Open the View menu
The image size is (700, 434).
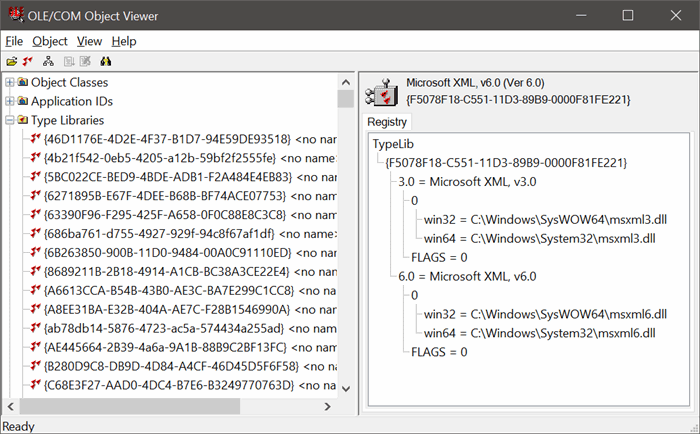[x=89, y=42]
